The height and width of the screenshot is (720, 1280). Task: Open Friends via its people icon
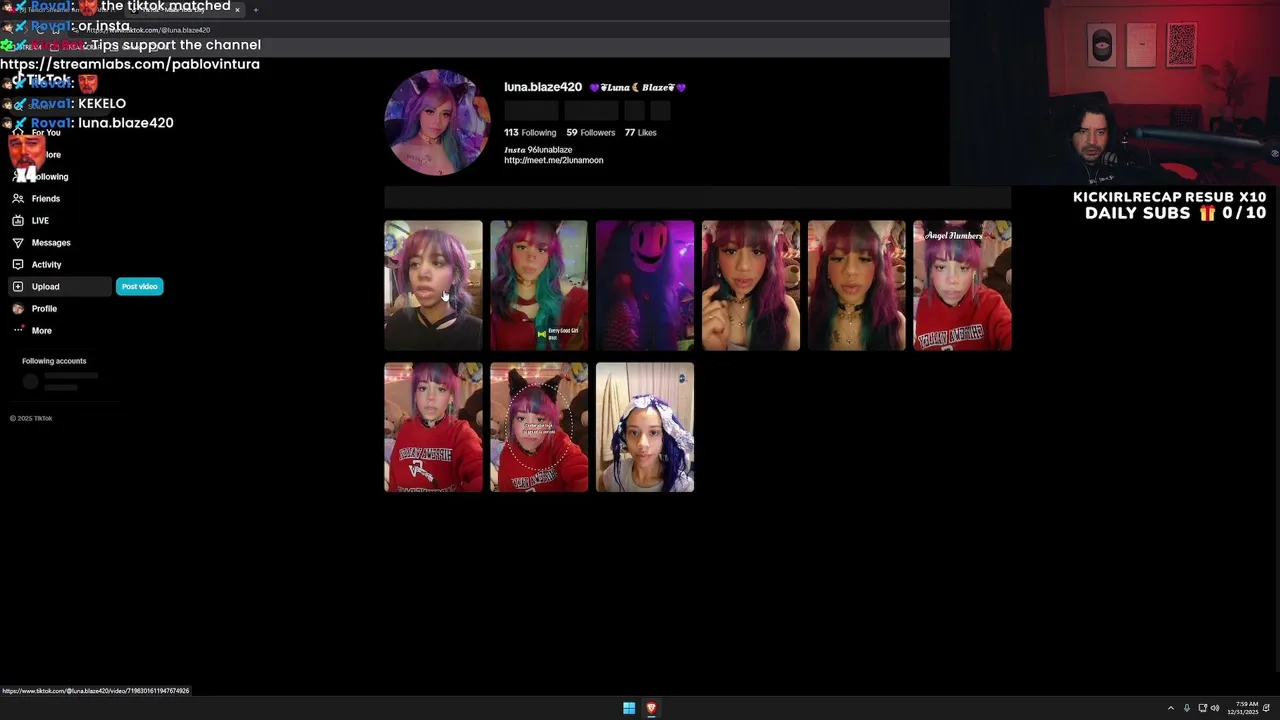point(18,199)
